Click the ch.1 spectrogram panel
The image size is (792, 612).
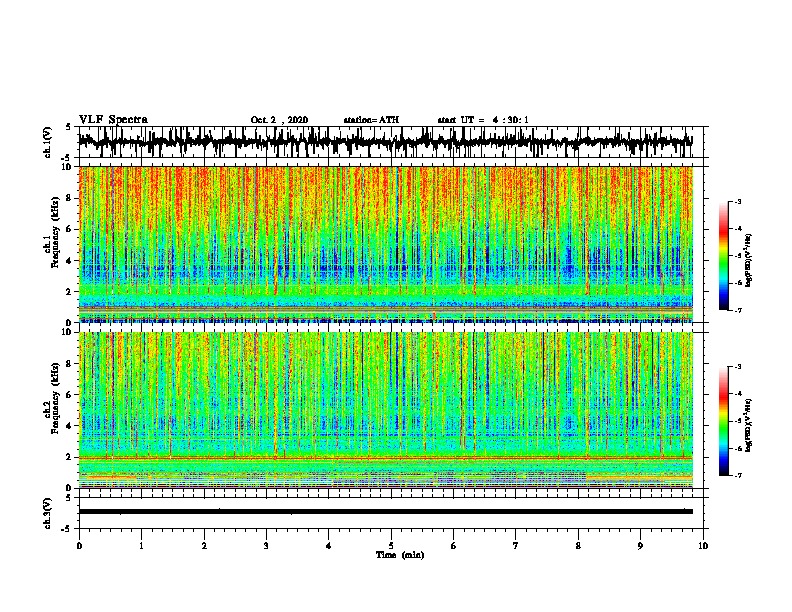(x=386, y=244)
